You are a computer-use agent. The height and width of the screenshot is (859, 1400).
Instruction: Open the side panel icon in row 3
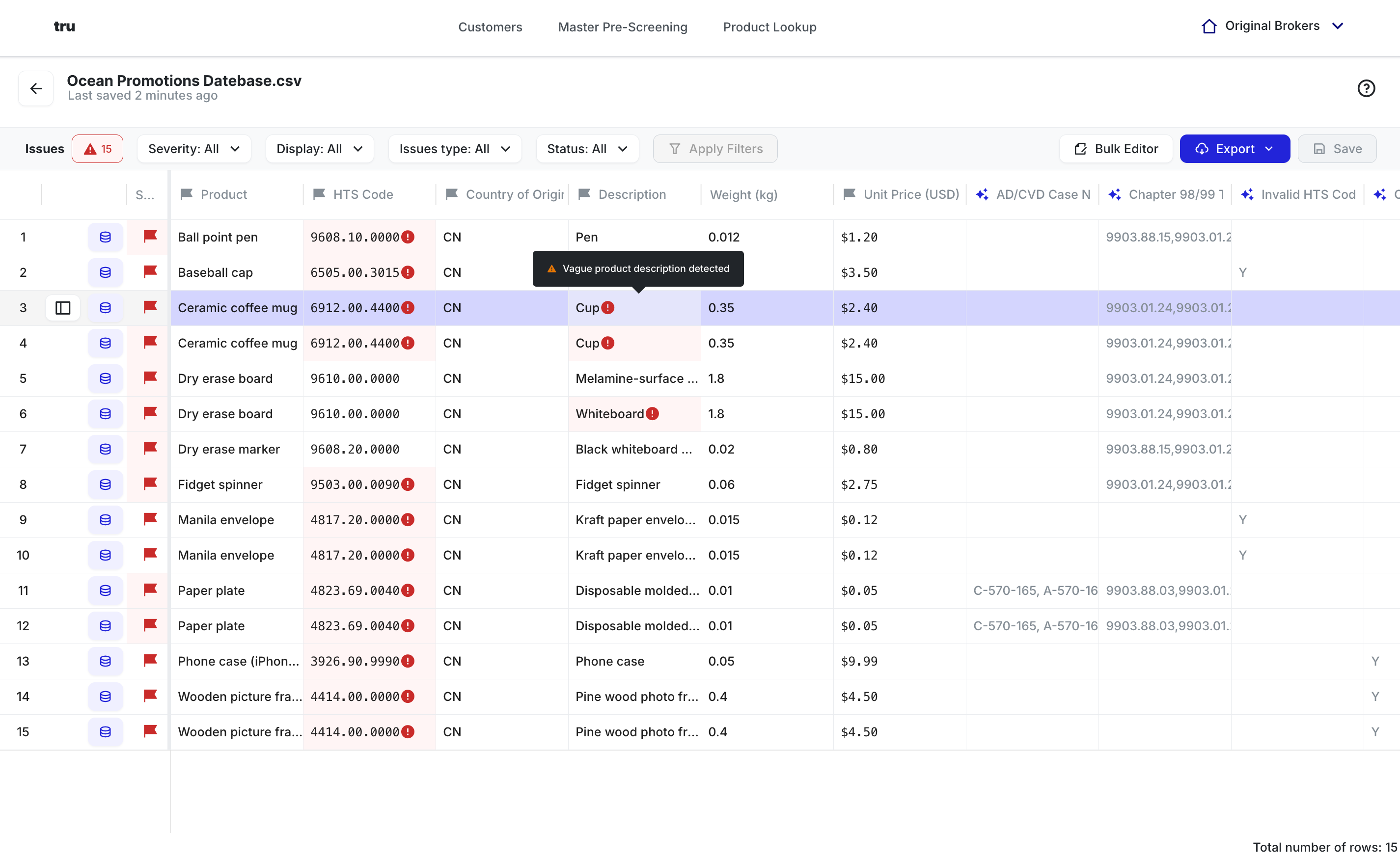(x=62, y=308)
